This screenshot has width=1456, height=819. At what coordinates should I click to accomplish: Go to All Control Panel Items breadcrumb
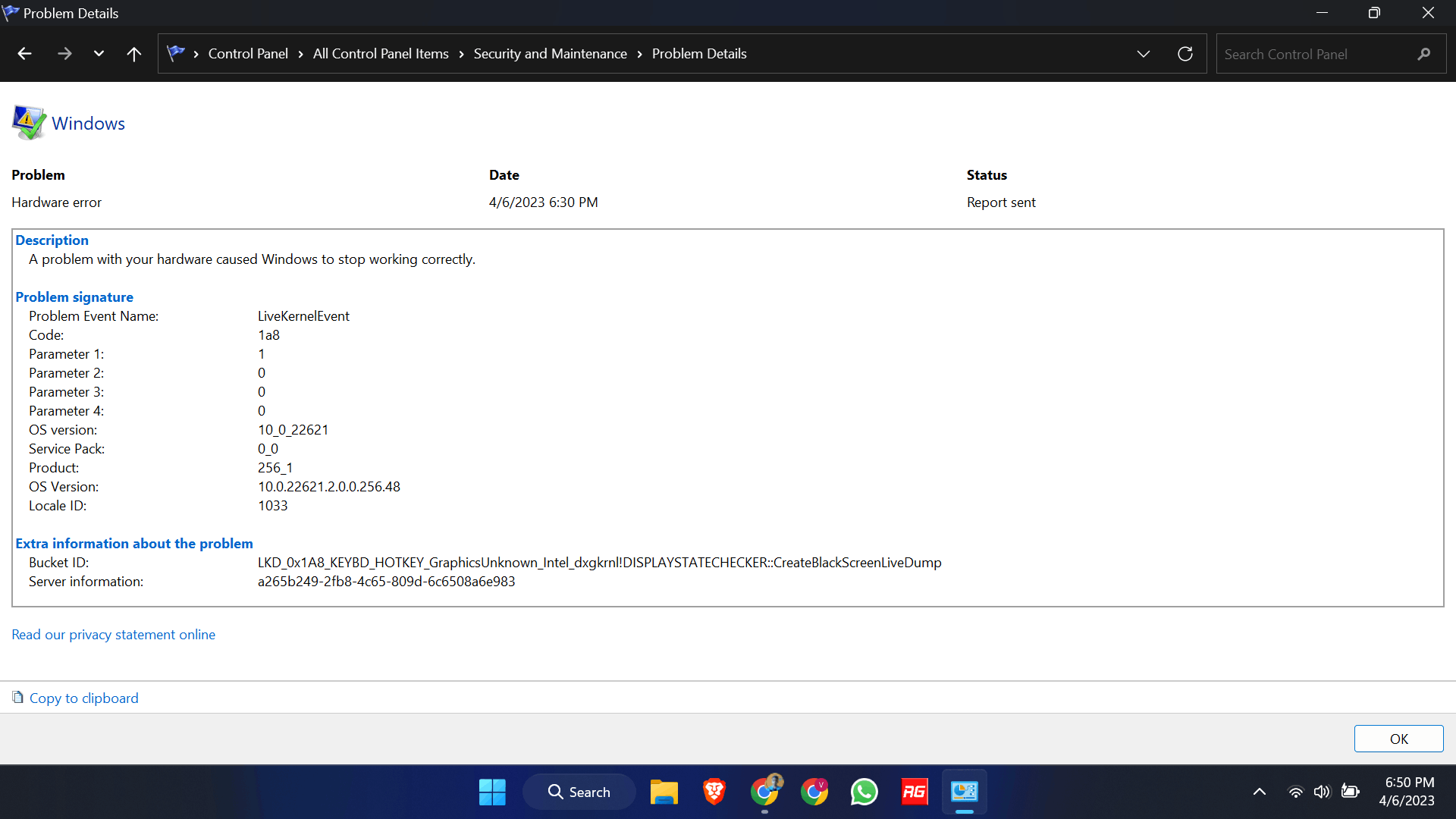pyautogui.click(x=380, y=53)
